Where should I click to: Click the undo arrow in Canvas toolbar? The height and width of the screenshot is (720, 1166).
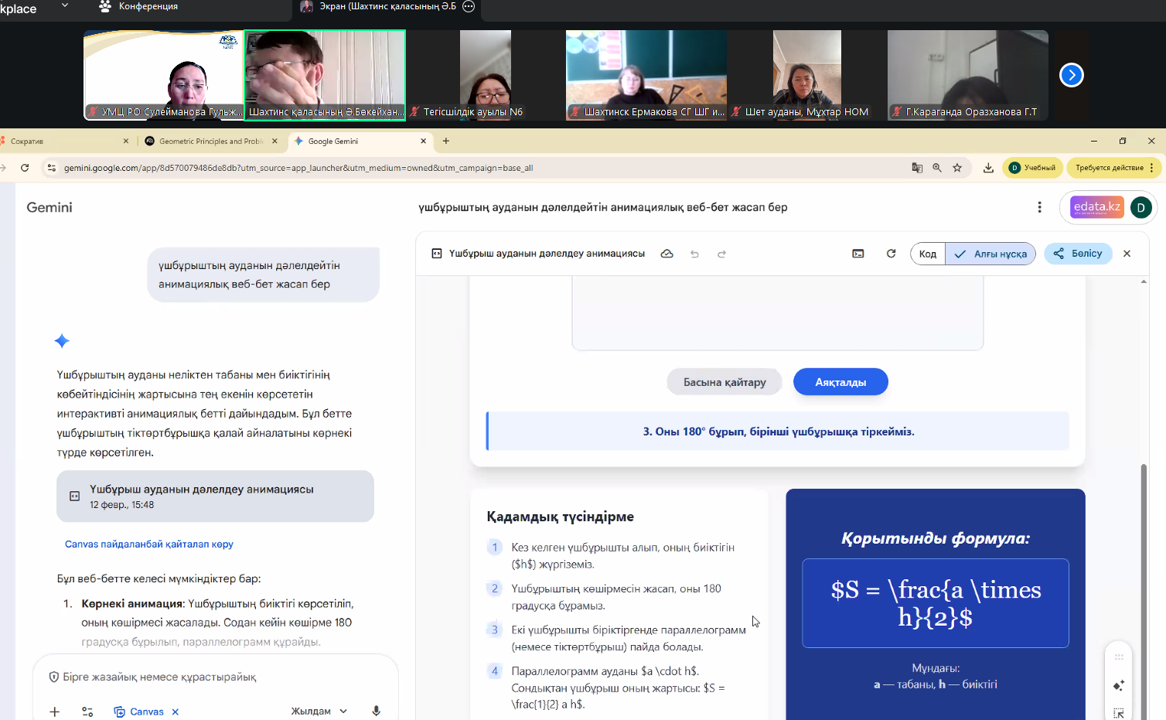tap(694, 254)
